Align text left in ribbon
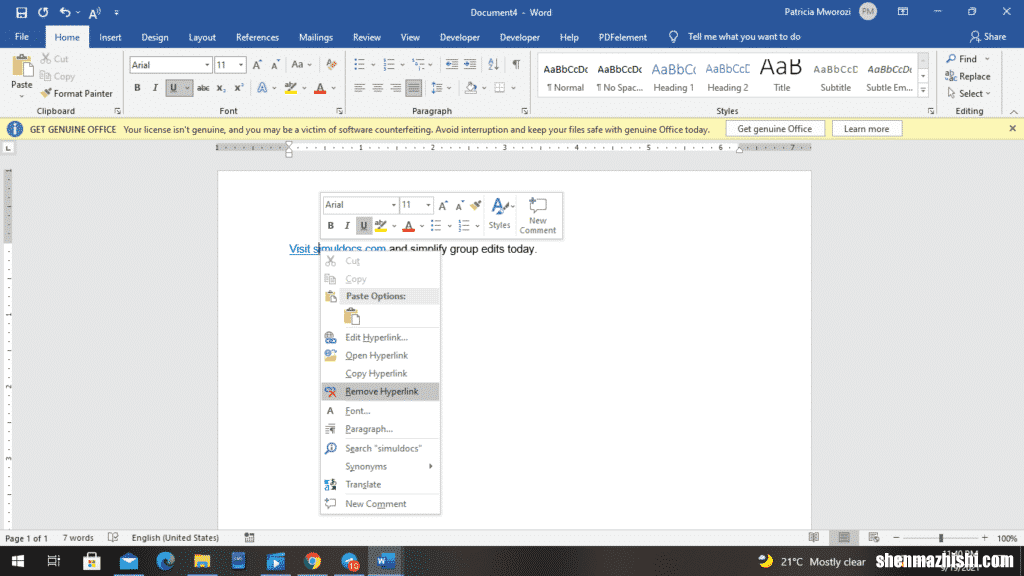Image resolution: width=1024 pixels, height=576 pixels. click(359, 88)
